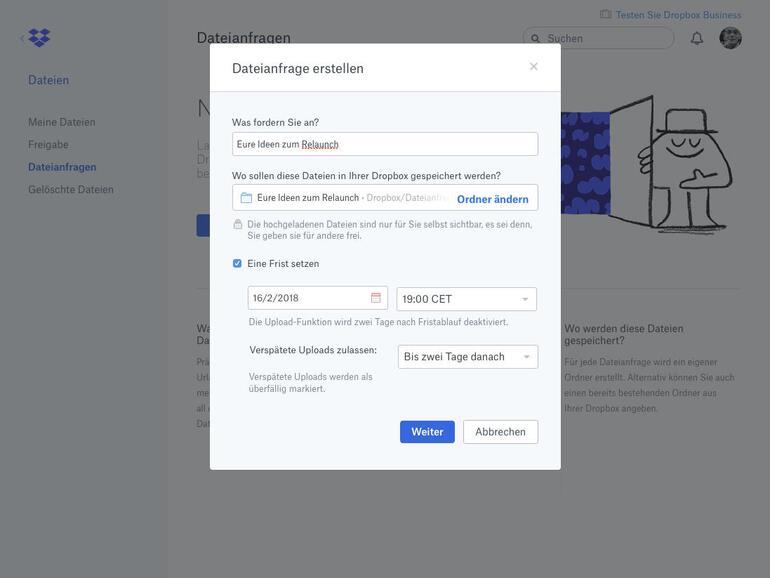770x578 pixels.
Task: Open the account avatar menu
Action: pos(730,38)
